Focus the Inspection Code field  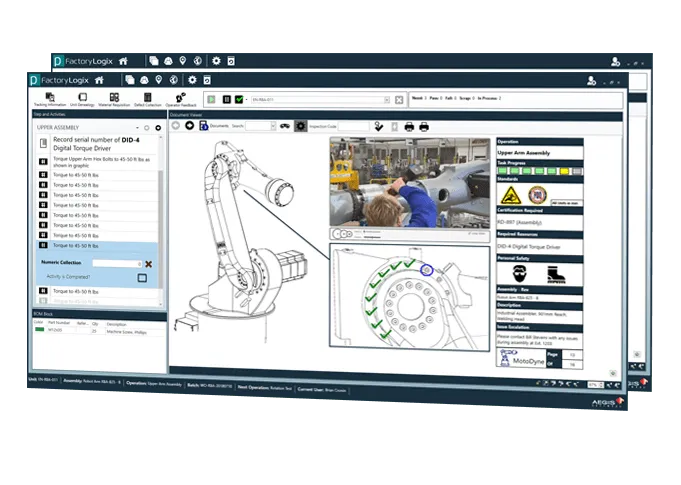354,126
